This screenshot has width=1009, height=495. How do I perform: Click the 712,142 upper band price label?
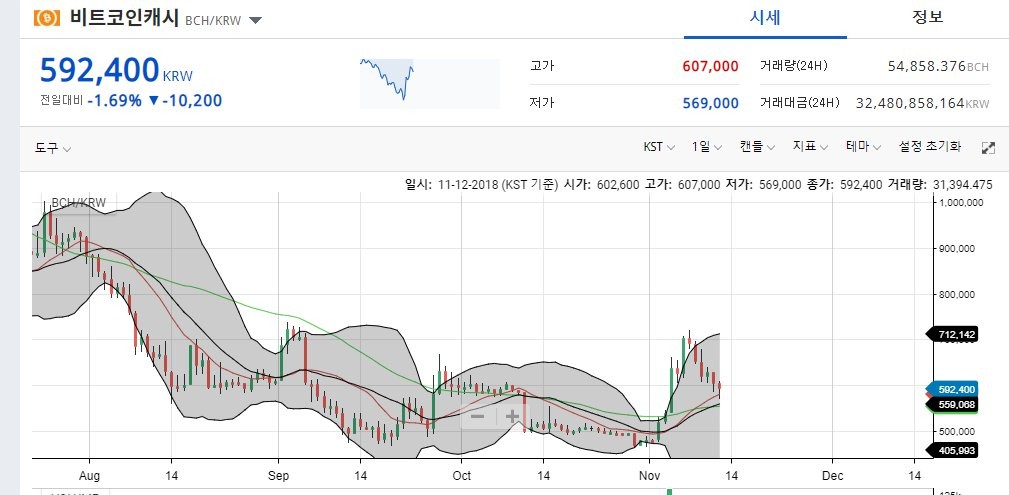pos(952,334)
